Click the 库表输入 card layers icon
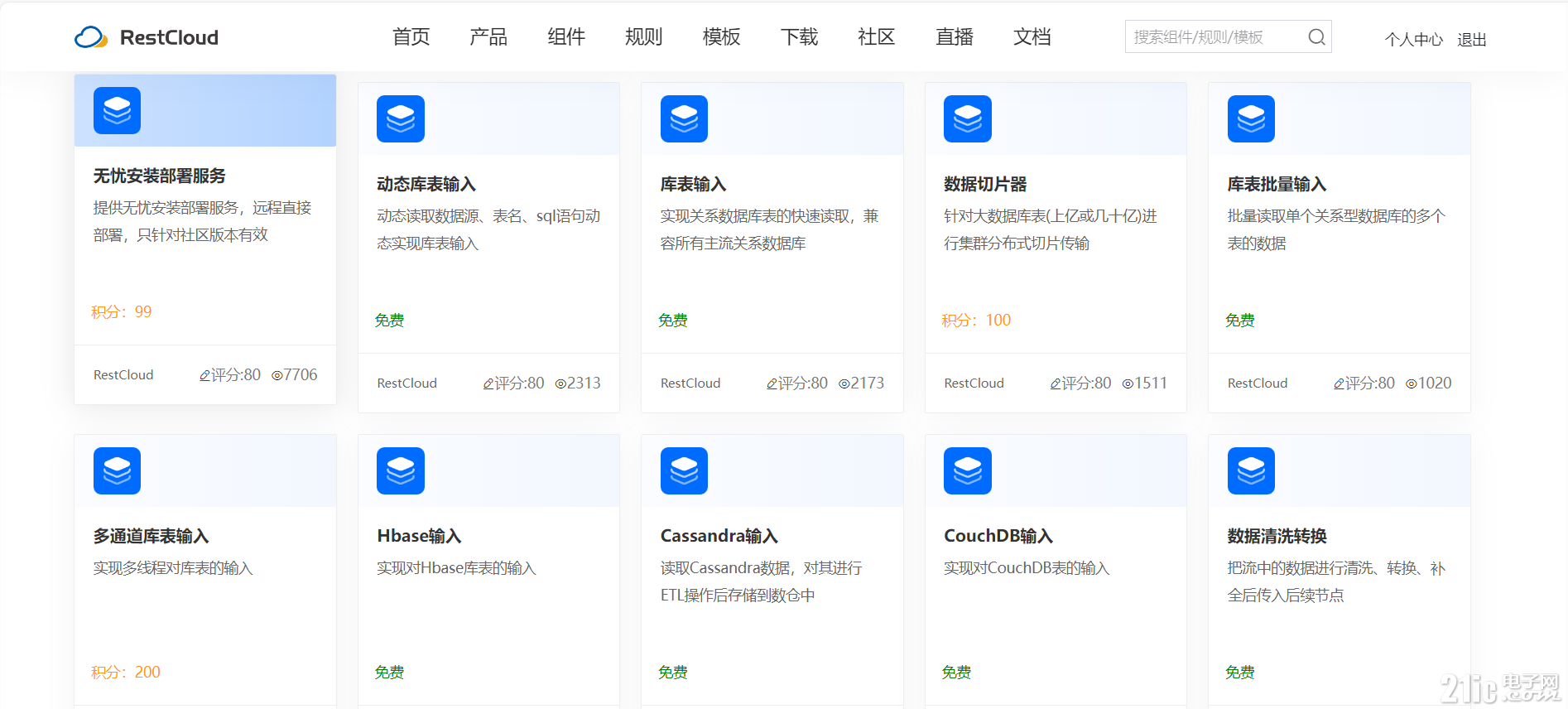Screen dimensions: 1568x709 tap(684, 118)
